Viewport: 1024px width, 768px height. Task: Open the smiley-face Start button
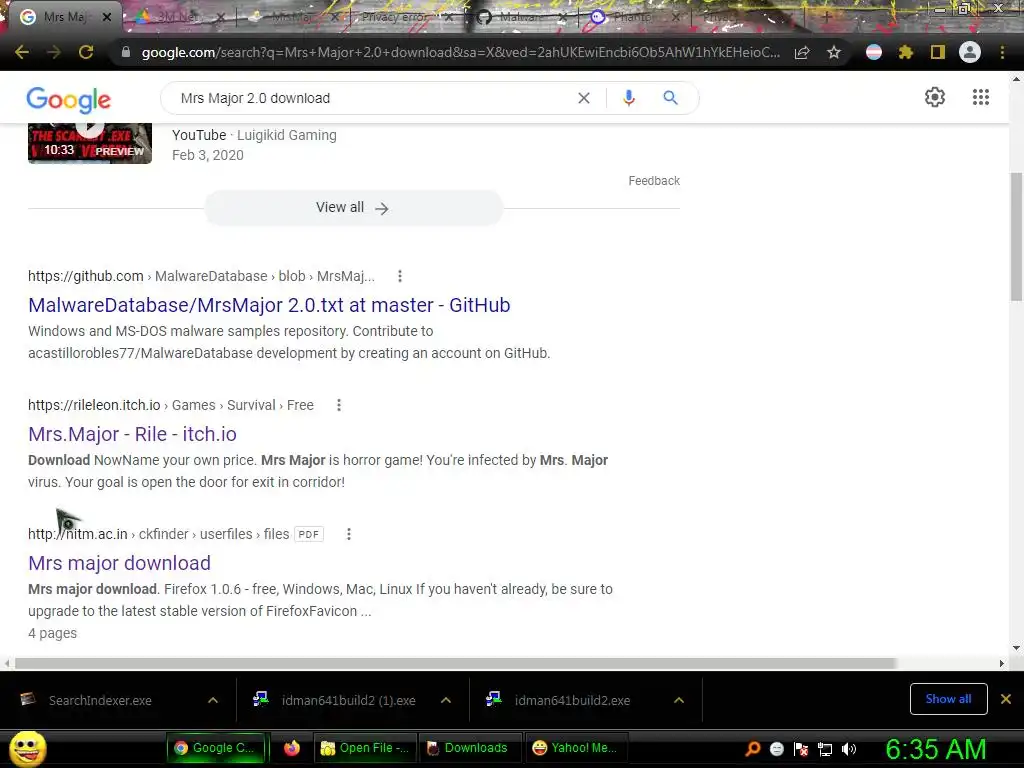coord(28,748)
